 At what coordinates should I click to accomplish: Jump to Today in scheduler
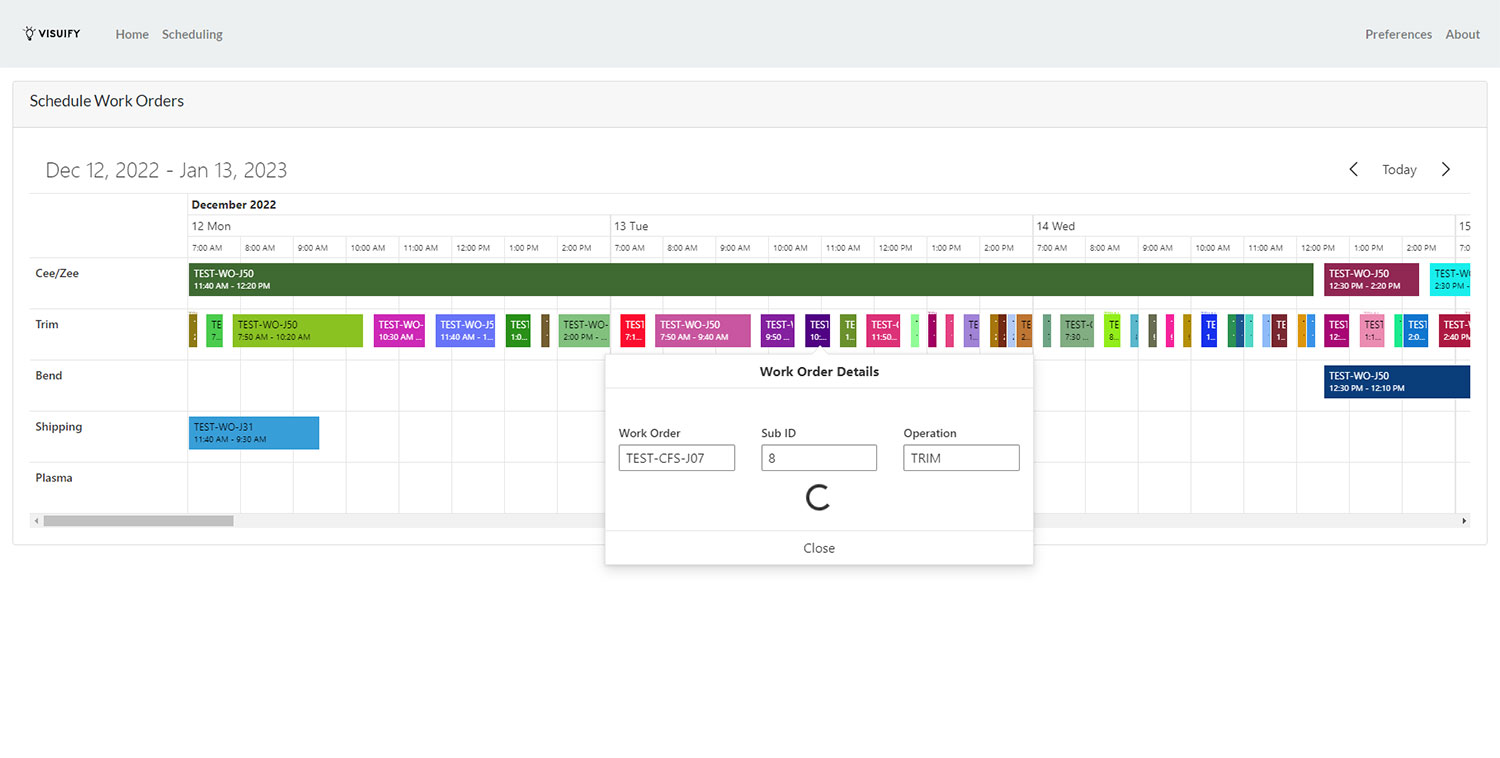[1399, 170]
